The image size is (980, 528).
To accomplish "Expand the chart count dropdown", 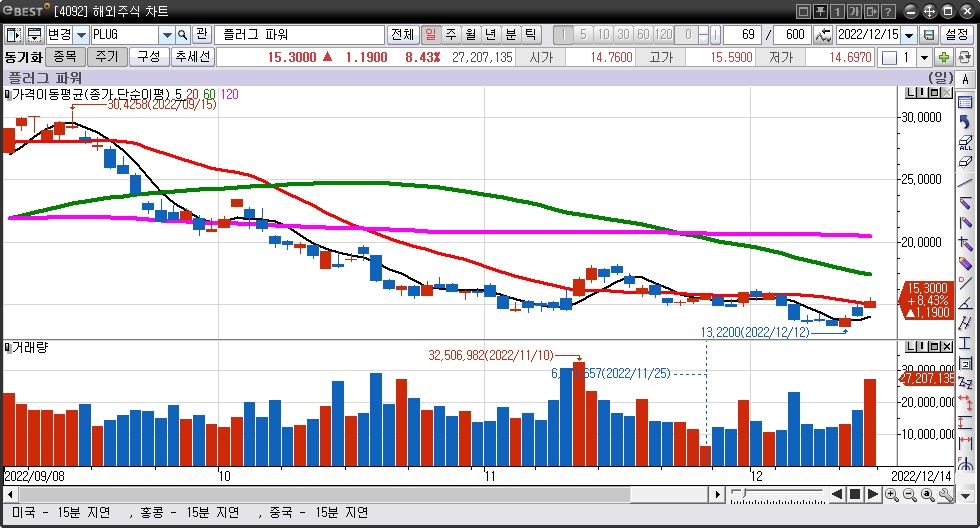I will click(x=924, y=58).
